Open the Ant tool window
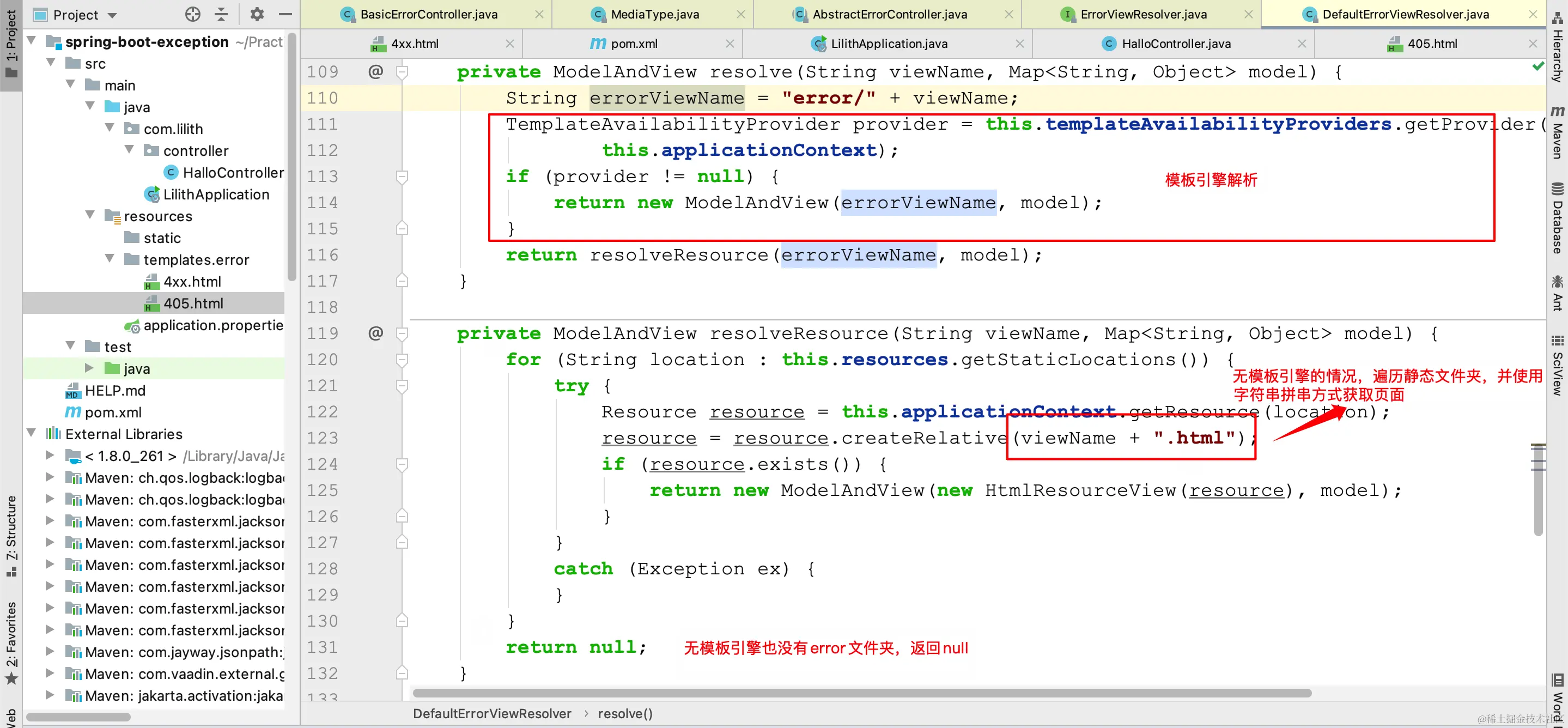1568x728 pixels. (x=1558, y=293)
